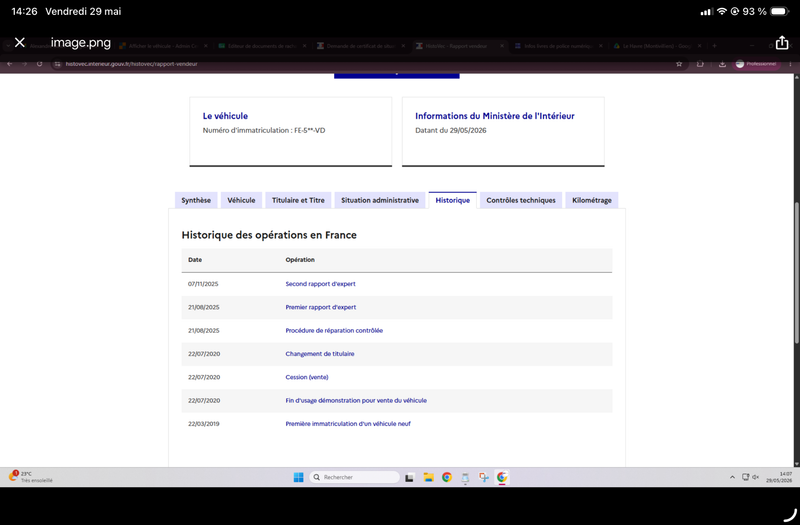
Task: Click the Second rapport d'expert link
Action: click(x=320, y=284)
